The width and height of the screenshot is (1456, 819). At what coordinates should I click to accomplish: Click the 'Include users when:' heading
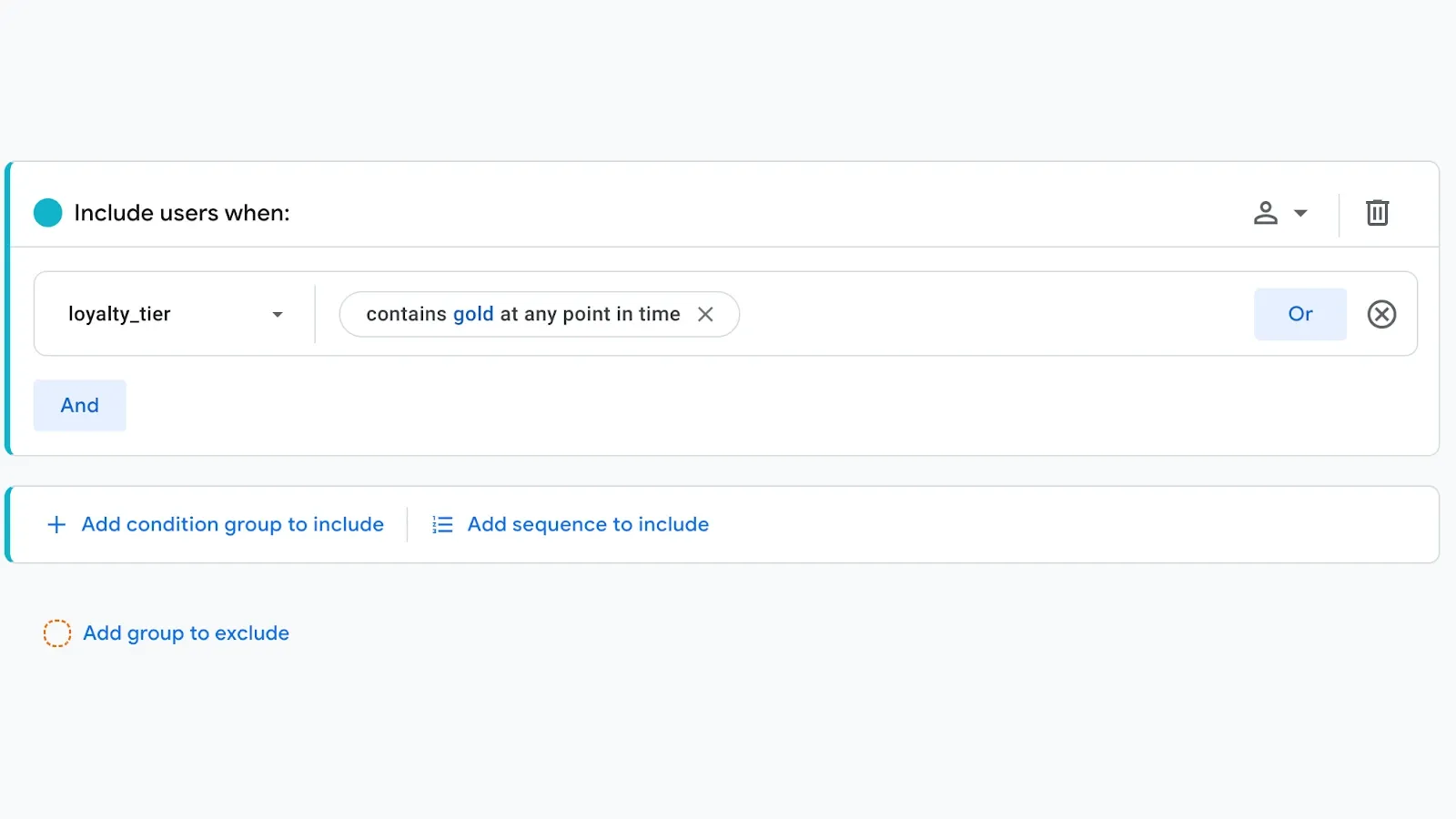pyautogui.click(x=182, y=213)
